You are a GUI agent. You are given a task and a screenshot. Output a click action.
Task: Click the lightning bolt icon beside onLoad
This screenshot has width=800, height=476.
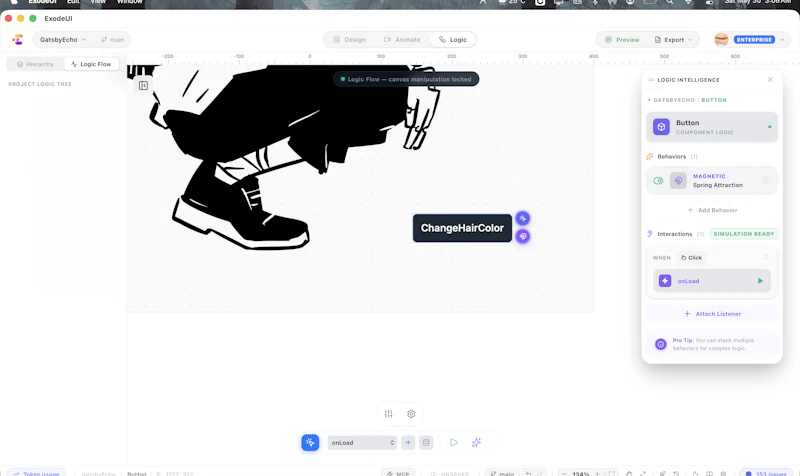[665, 281]
